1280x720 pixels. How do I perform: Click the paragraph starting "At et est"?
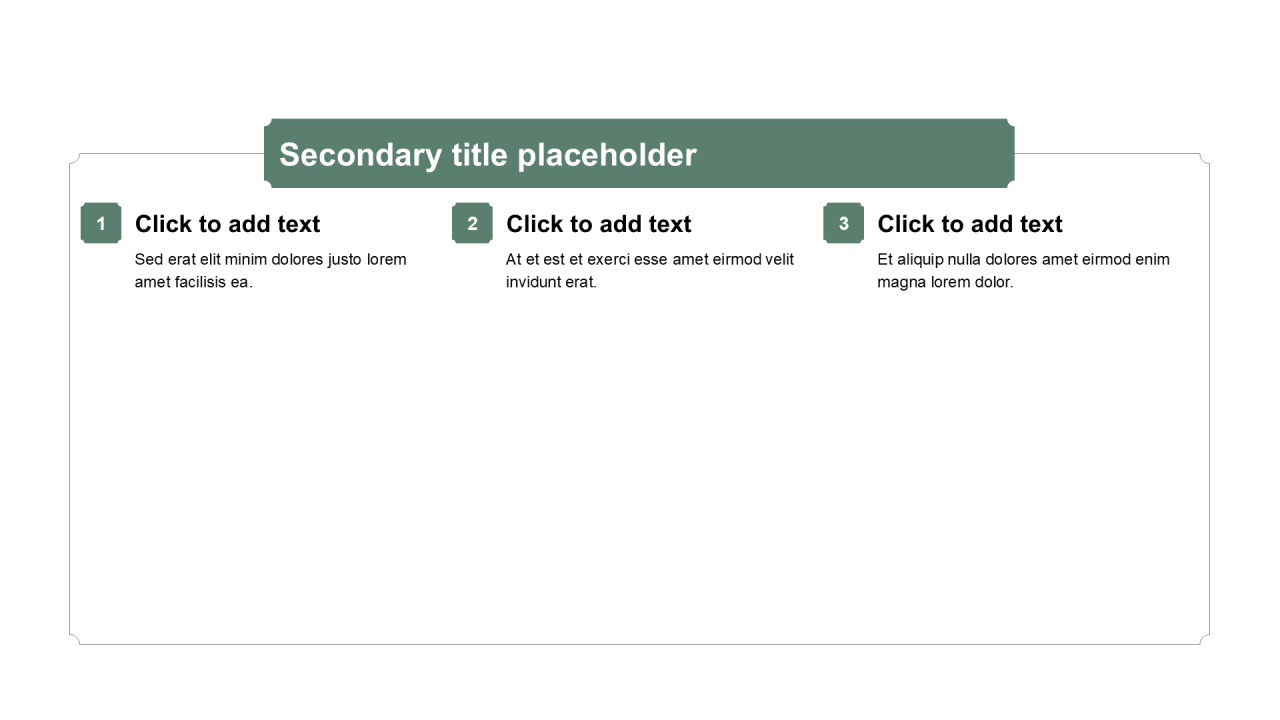coord(649,270)
